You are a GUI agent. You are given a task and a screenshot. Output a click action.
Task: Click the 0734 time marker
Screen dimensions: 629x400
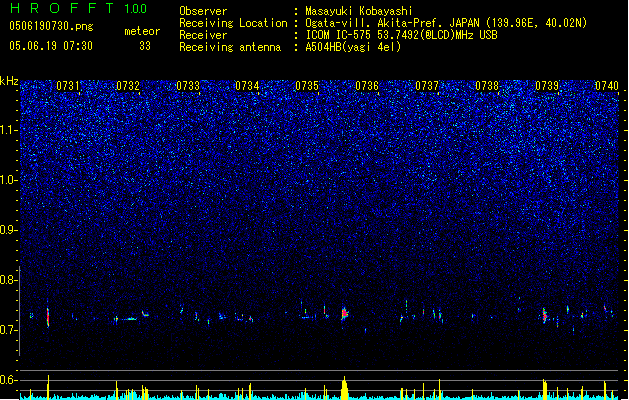point(247,86)
